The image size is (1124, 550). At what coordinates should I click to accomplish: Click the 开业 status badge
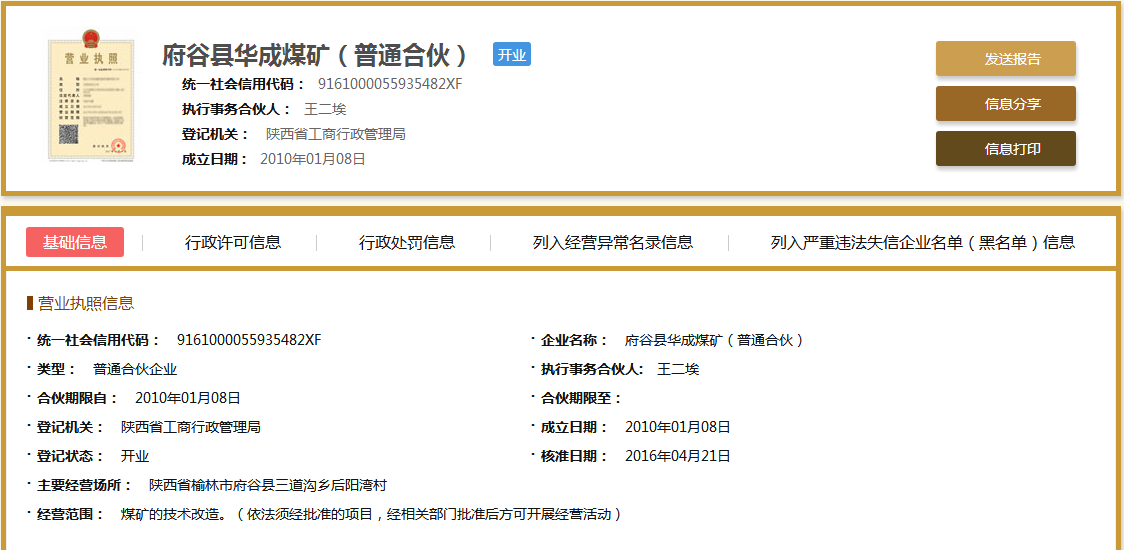coord(512,55)
